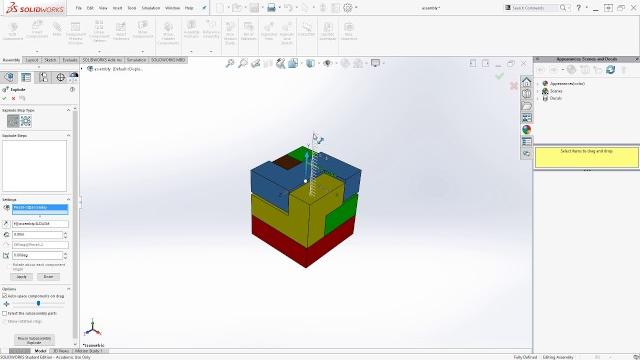Increase explode distance with spinner arrow
The image size is (640, 360).
[65, 233]
